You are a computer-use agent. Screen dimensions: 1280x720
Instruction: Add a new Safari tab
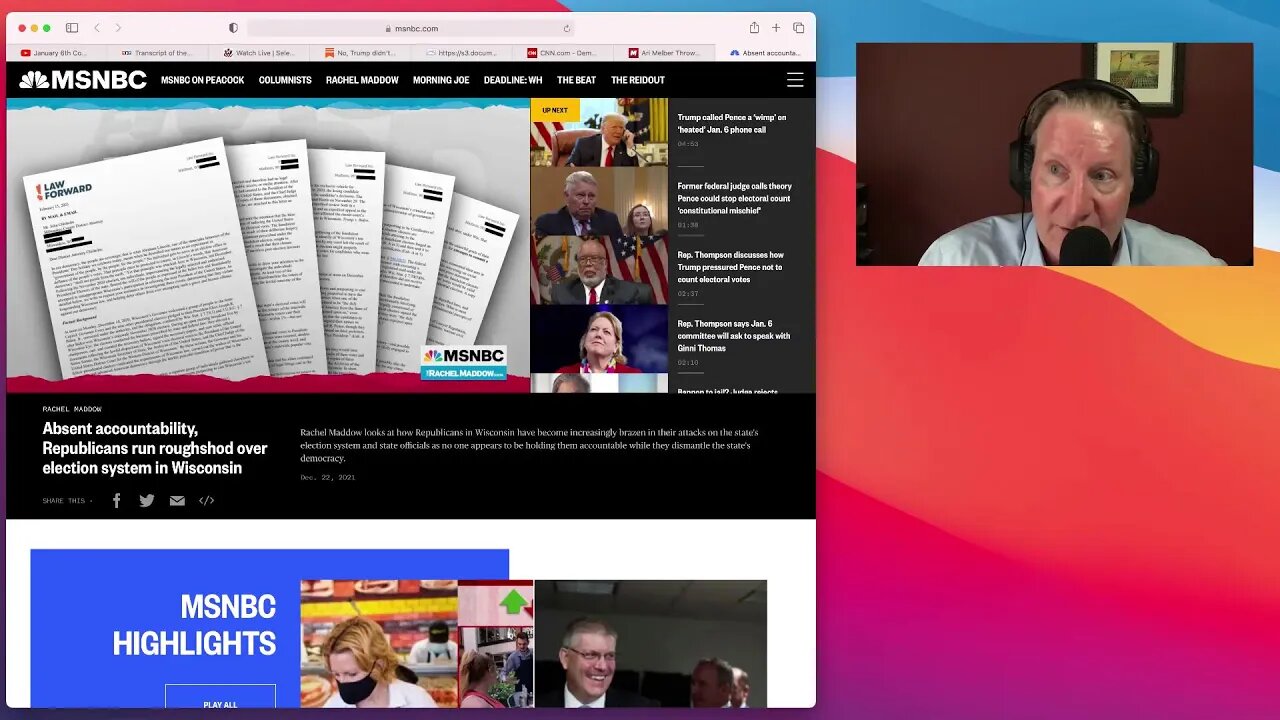776,28
